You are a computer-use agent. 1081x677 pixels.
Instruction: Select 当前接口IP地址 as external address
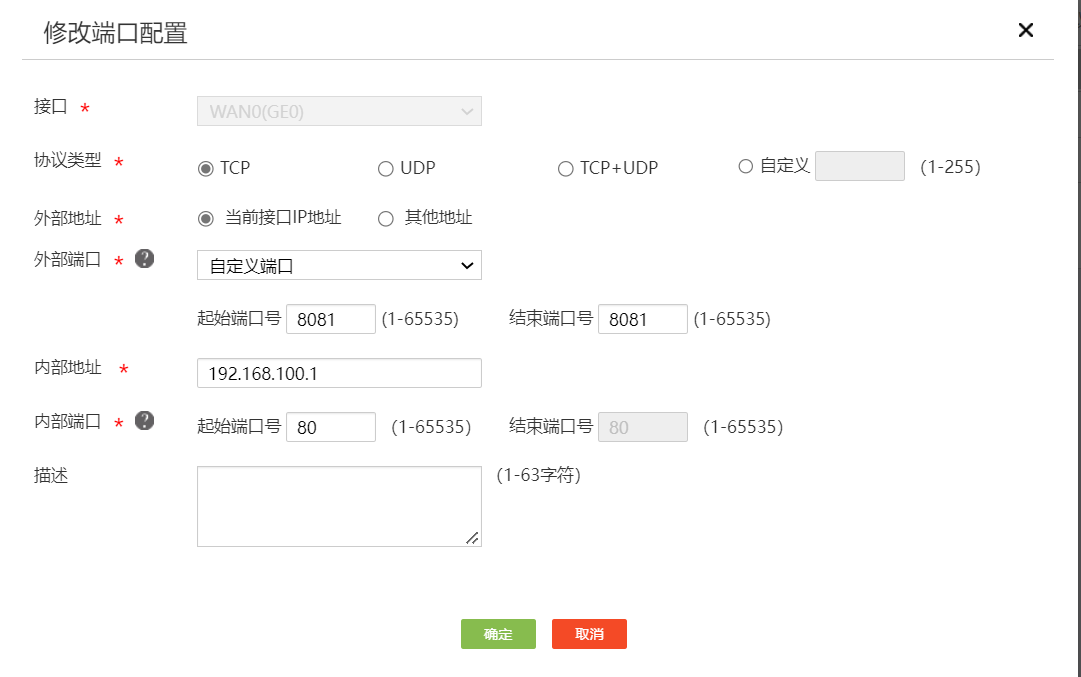(206, 219)
